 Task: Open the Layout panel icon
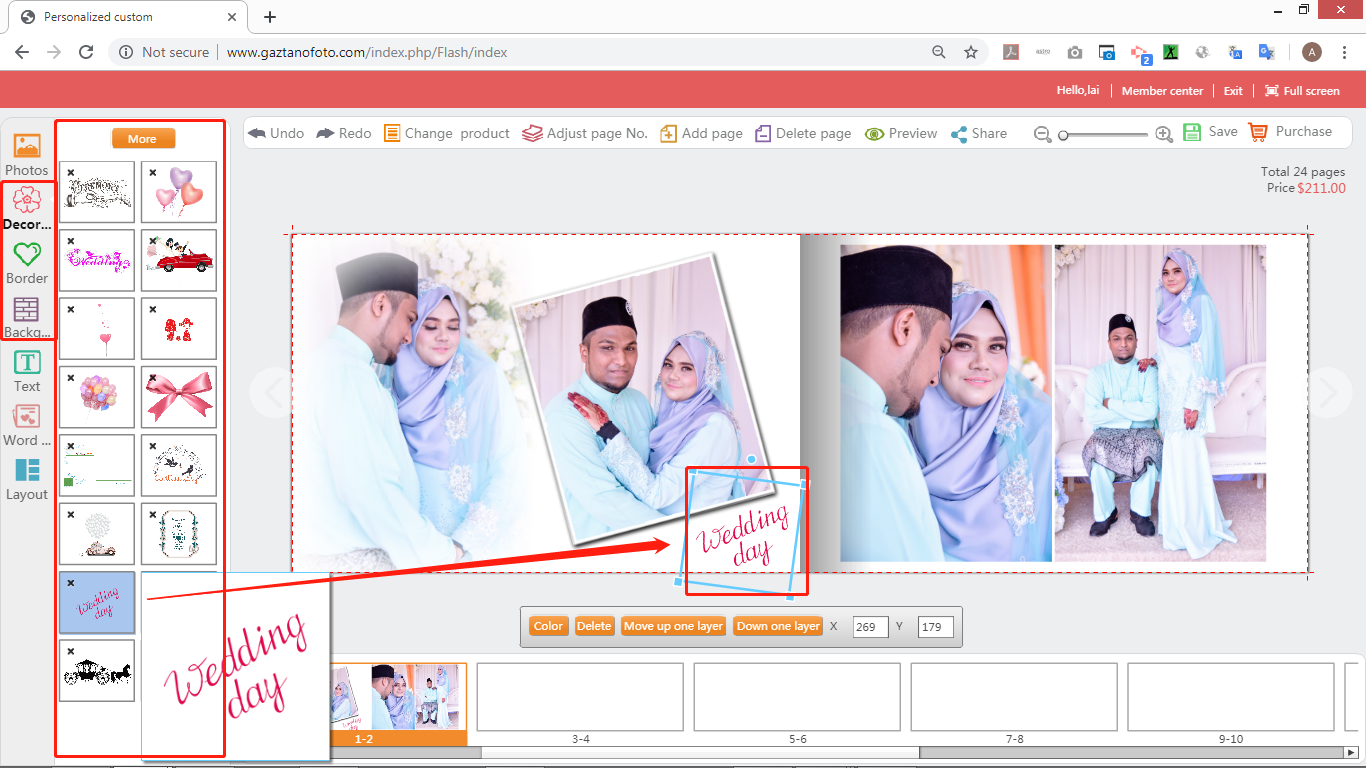(27, 471)
